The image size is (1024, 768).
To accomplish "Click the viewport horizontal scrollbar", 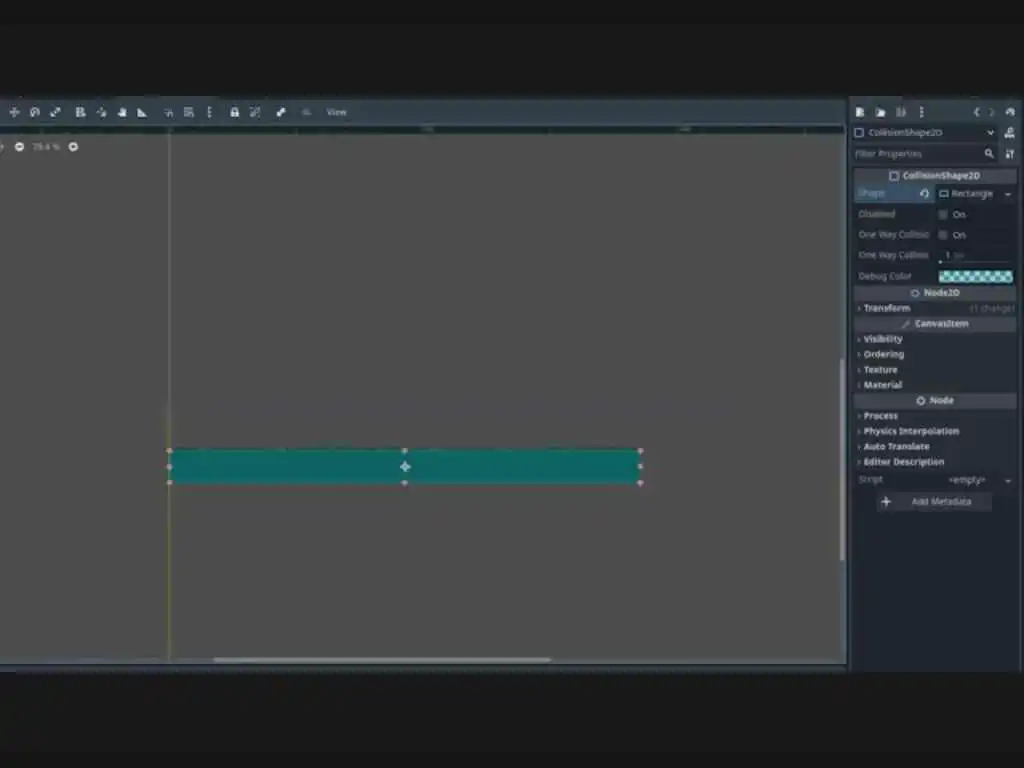I will coord(382,660).
